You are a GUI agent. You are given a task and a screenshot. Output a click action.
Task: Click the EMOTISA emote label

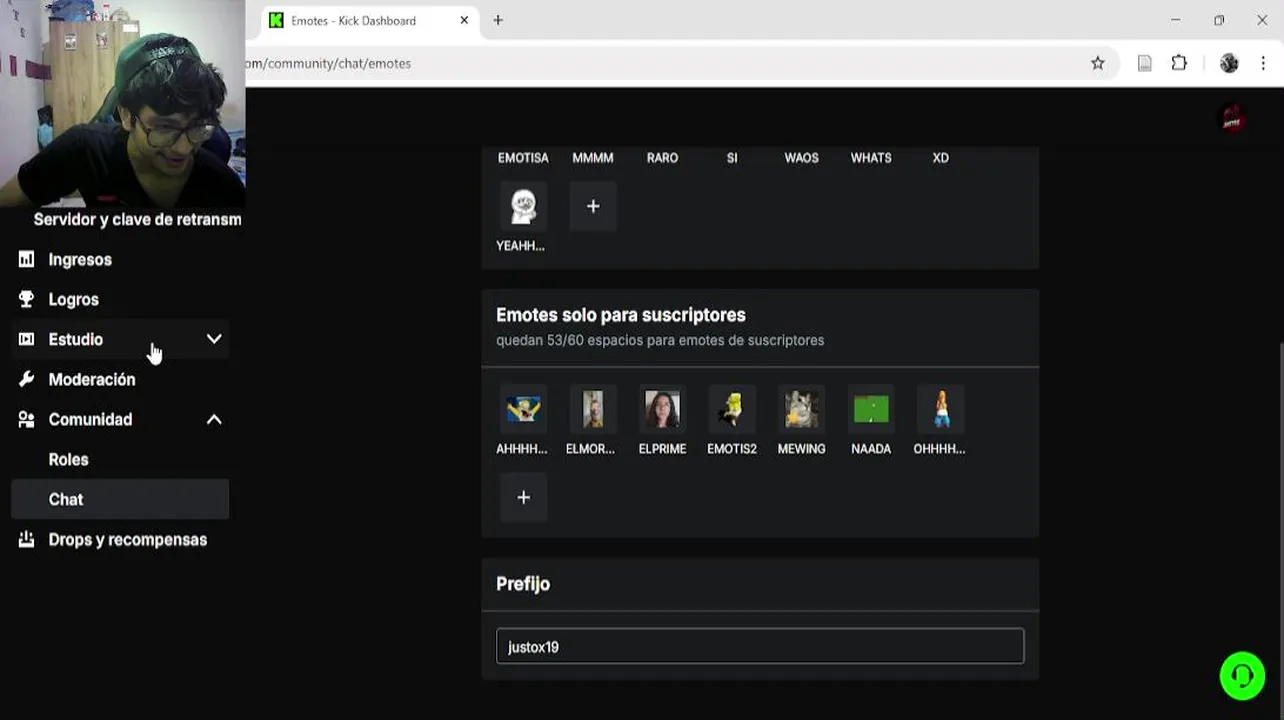(x=523, y=158)
